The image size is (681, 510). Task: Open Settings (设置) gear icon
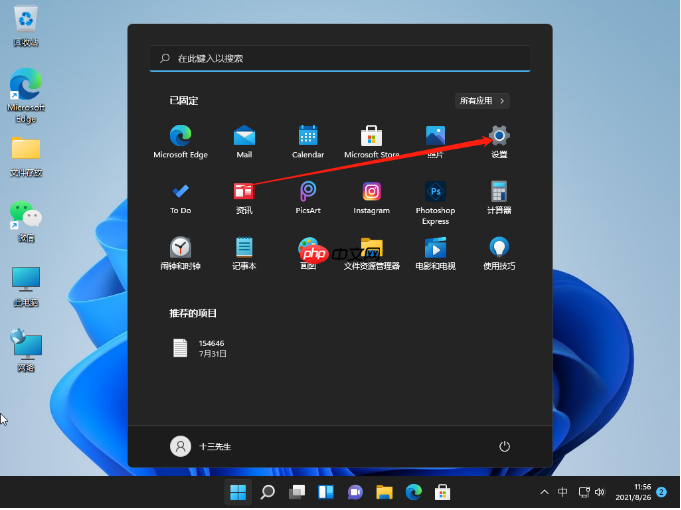tap(499, 142)
